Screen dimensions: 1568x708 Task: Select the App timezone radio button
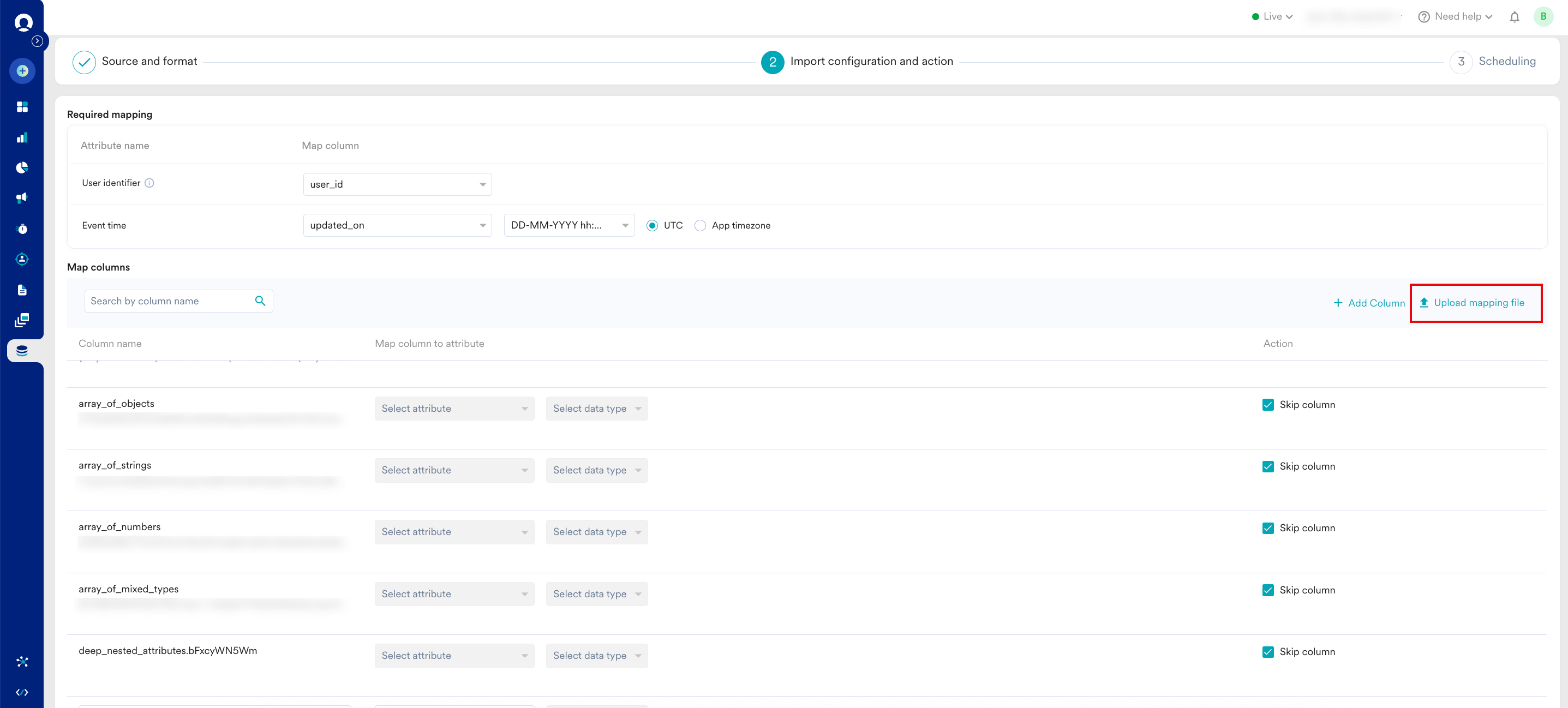coord(700,225)
